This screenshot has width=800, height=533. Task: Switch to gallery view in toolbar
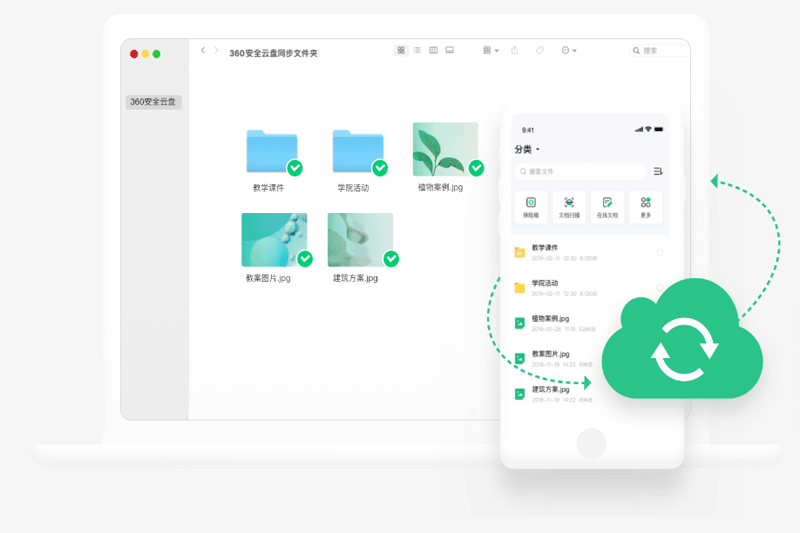(449, 50)
